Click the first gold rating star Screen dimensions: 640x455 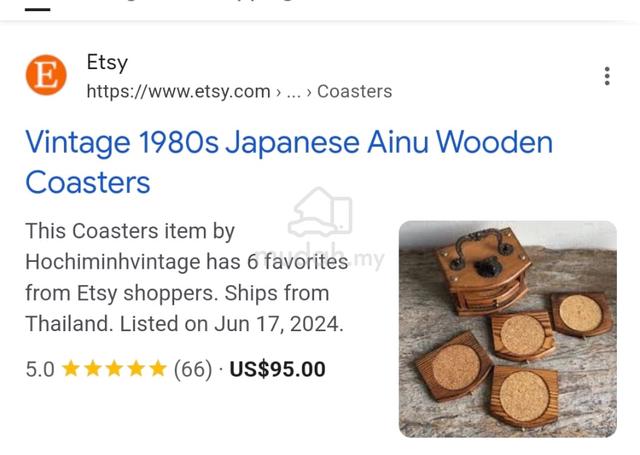71,368
